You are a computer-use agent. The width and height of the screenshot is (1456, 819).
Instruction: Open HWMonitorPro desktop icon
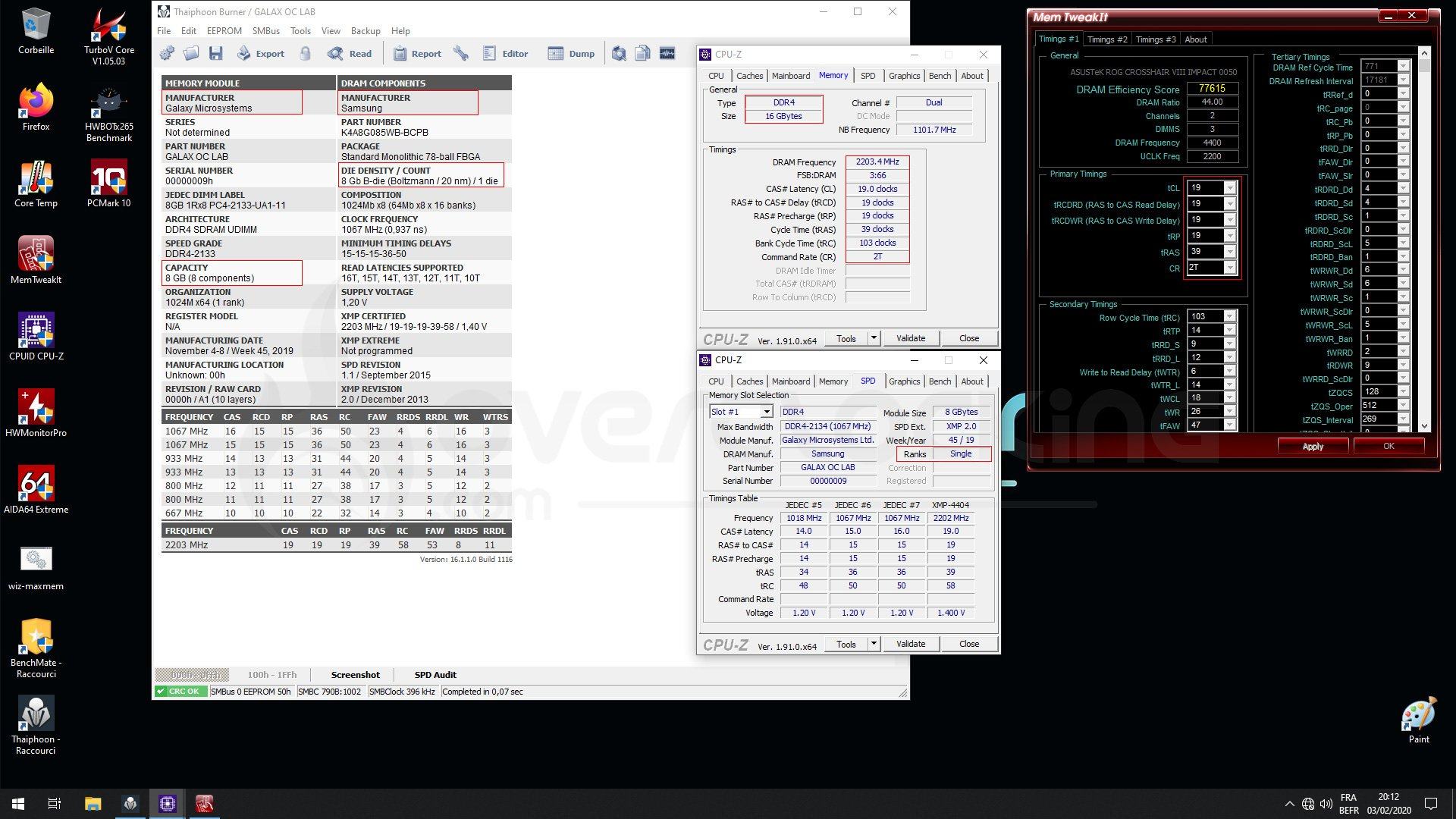point(36,414)
